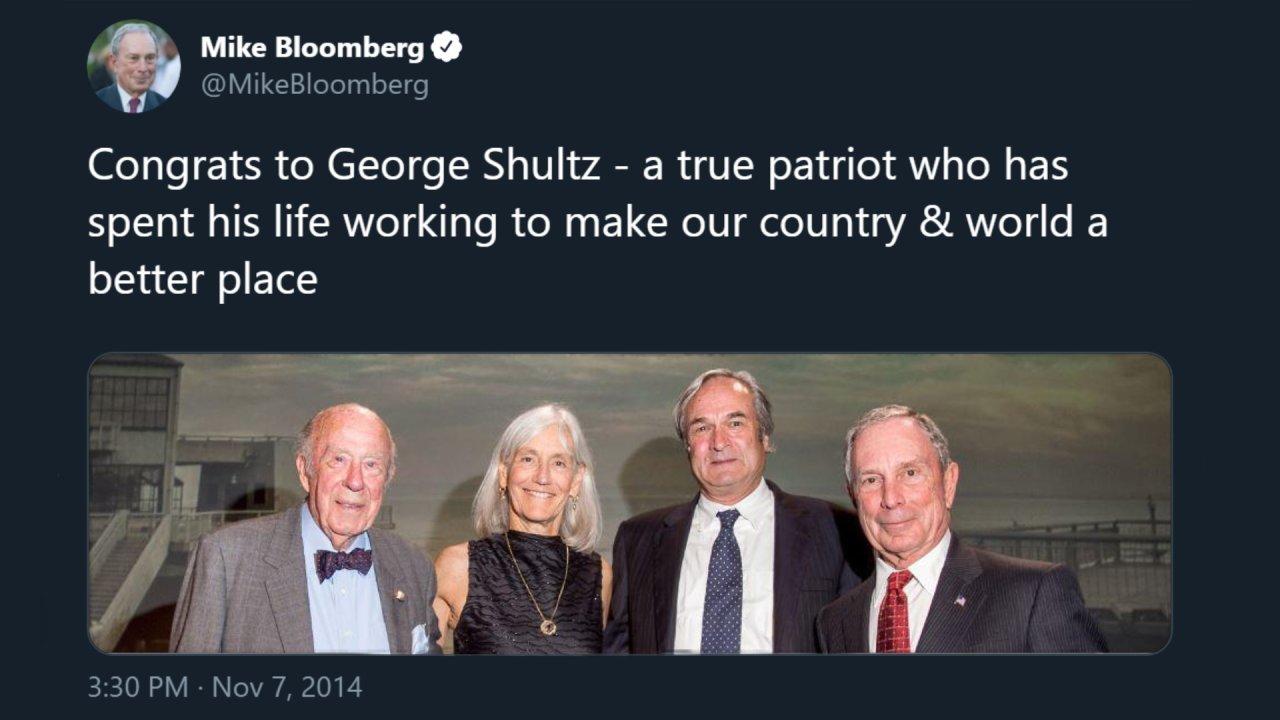This screenshot has width=1280, height=720.
Task: Click the words 'better place' in tweet
Action: click(x=202, y=280)
